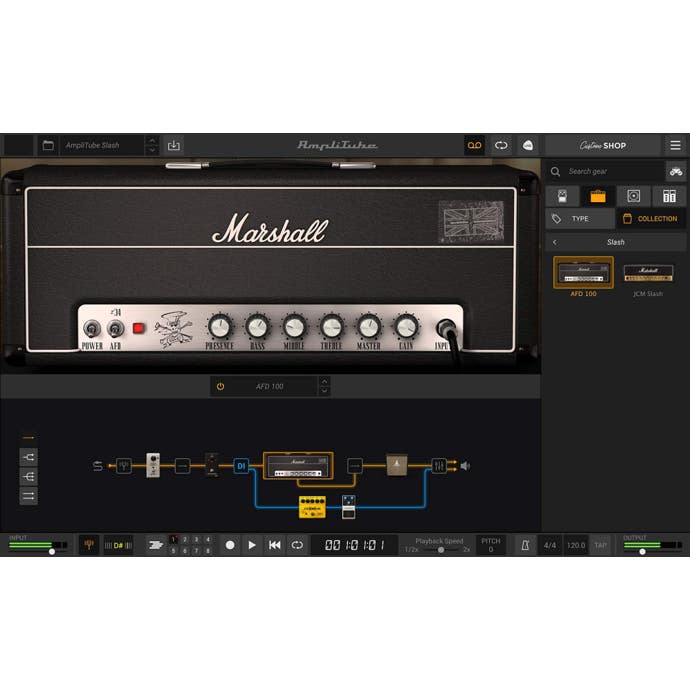Rewind to start button

[x=275, y=545]
